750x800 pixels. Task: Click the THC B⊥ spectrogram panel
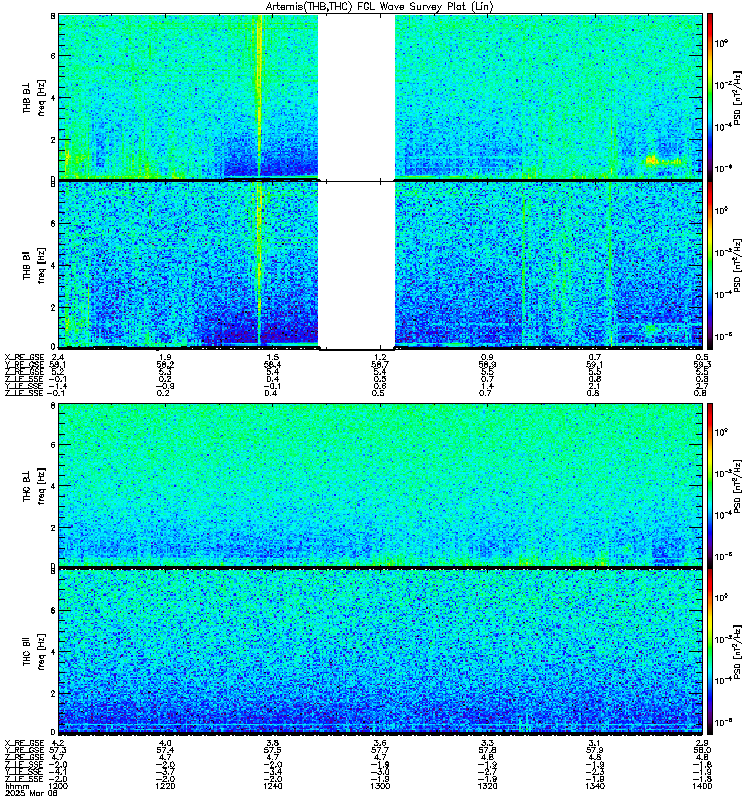coord(380,485)
